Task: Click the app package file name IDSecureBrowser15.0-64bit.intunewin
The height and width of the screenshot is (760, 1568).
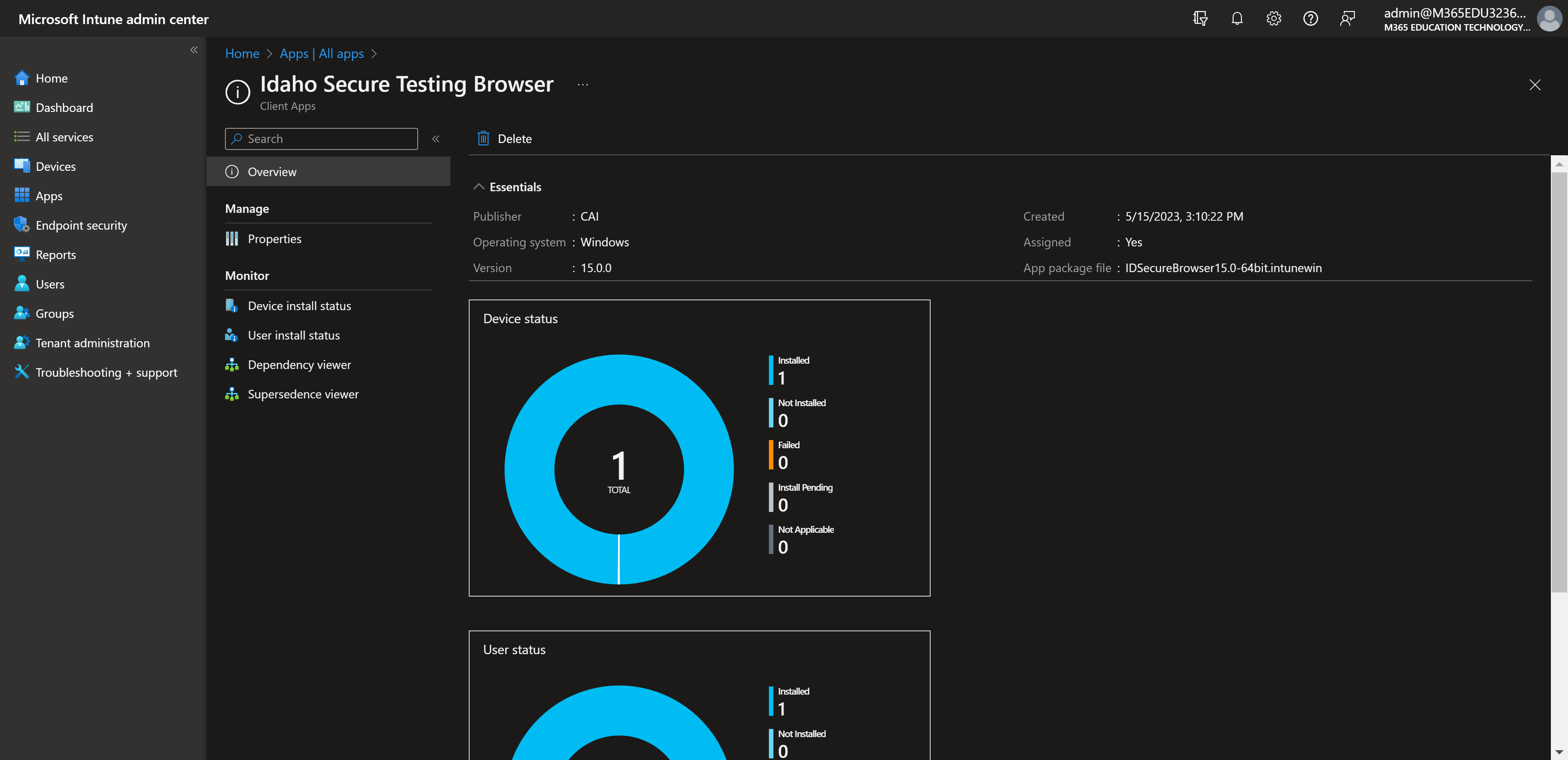Action: (1223, 268)
